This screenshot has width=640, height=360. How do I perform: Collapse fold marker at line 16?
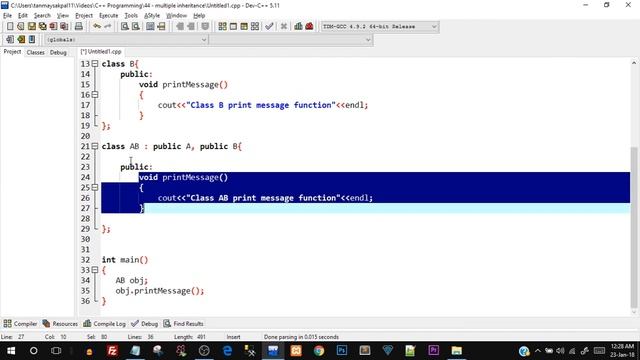point(95,95)
